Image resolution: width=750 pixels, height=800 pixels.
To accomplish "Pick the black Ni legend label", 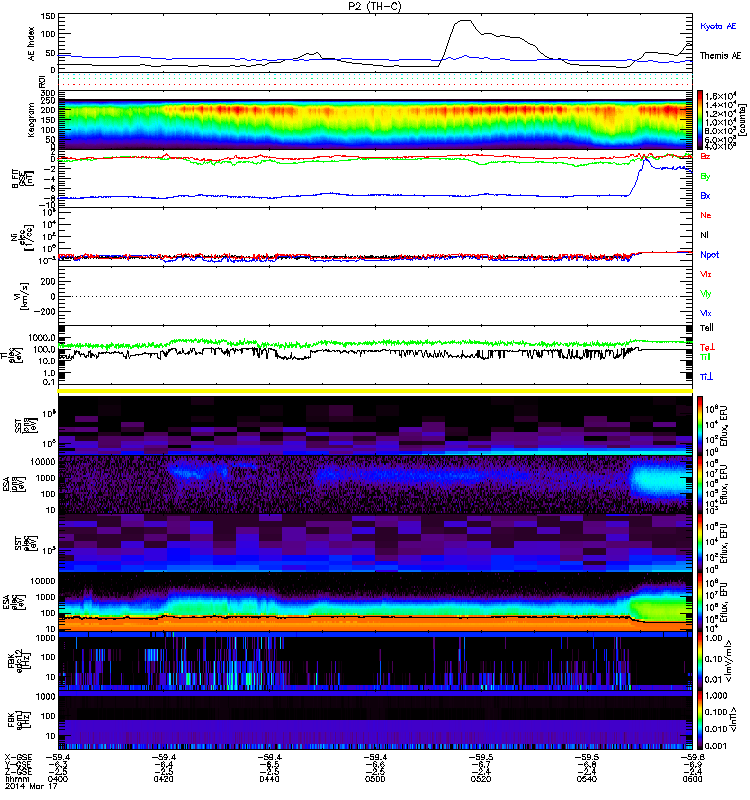I will [704, 235].
